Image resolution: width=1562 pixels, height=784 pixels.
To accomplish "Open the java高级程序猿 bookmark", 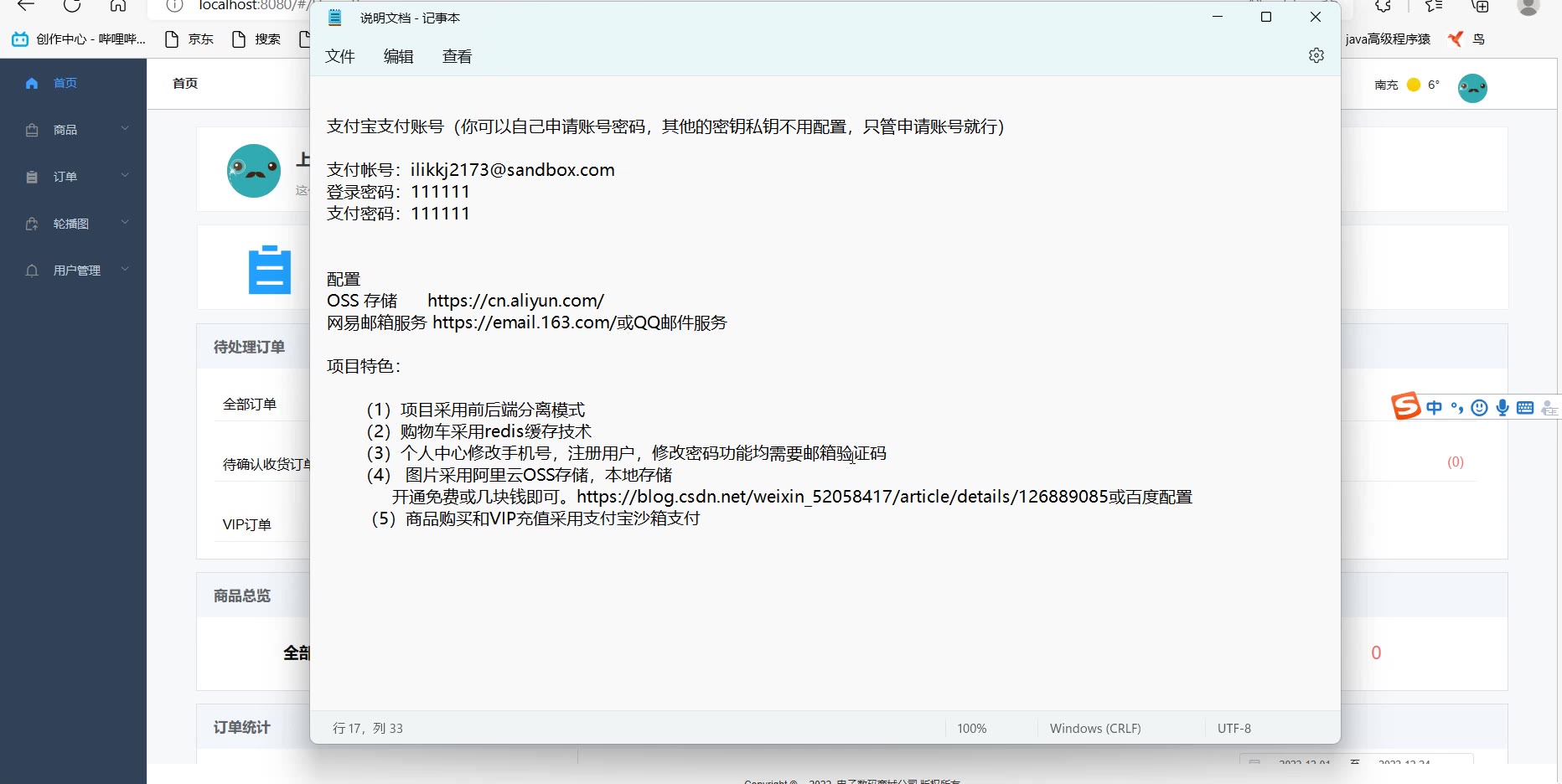I will coord(1388,39).
